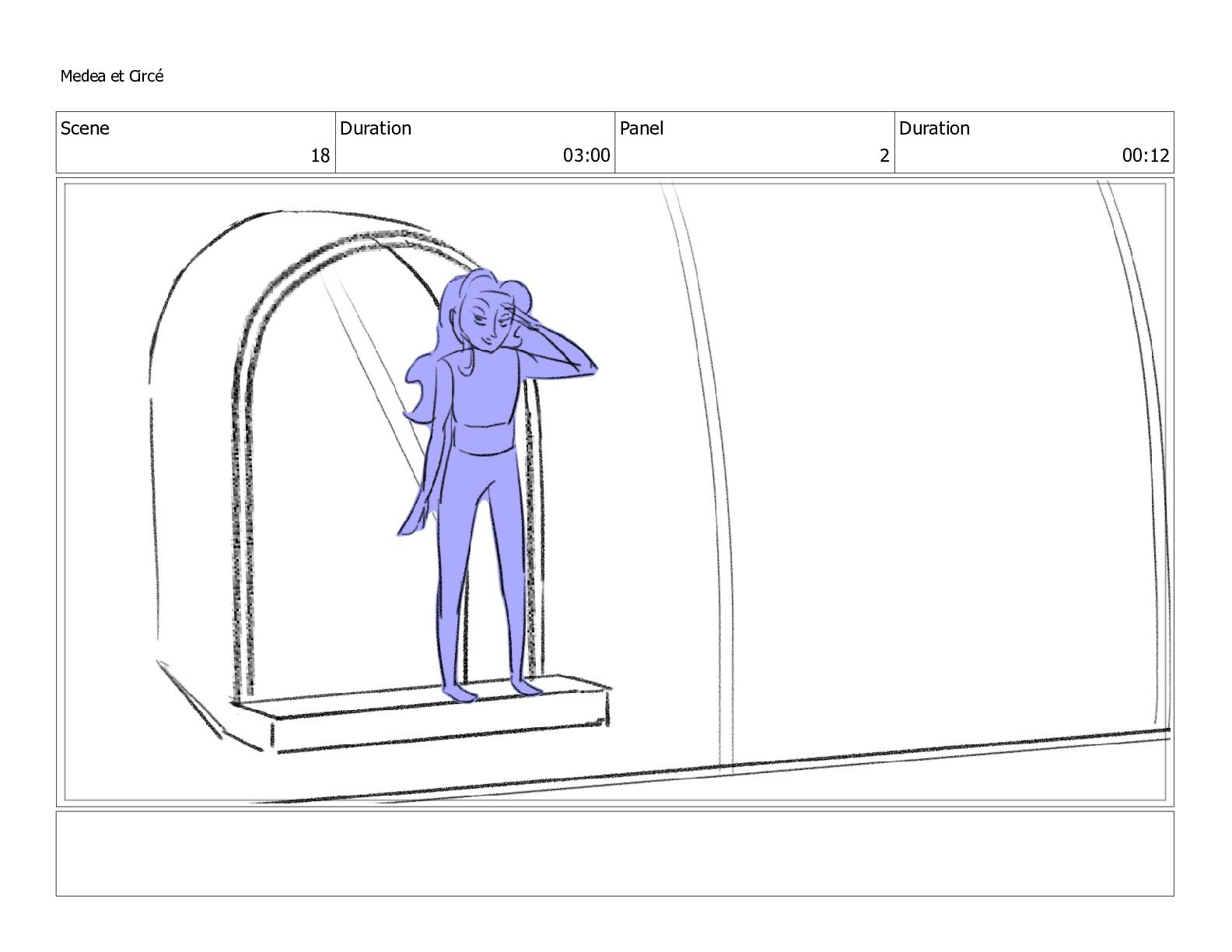Click the "Scene" header label

point(85,128)
